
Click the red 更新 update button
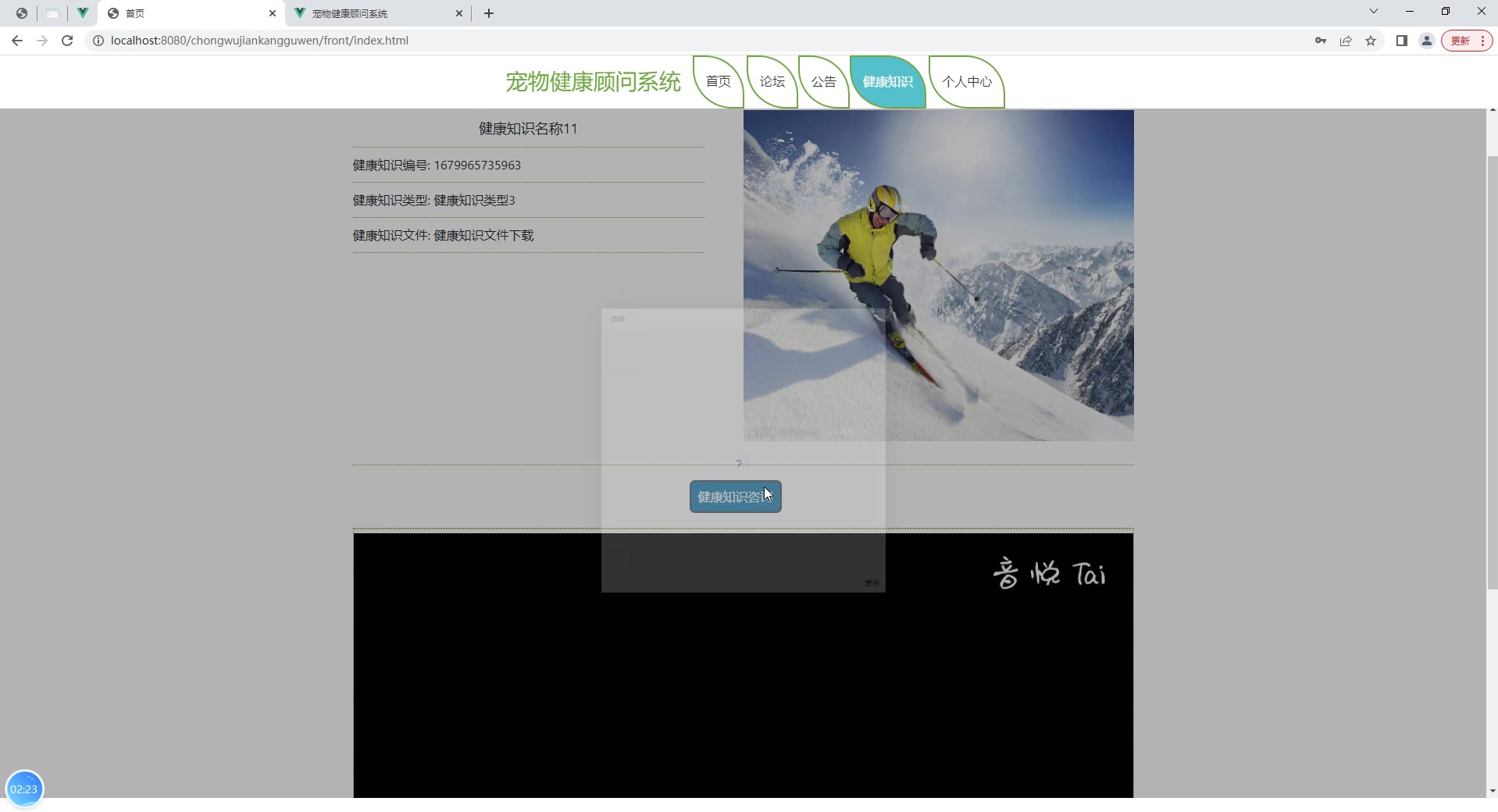click(x=1467, y=41)
